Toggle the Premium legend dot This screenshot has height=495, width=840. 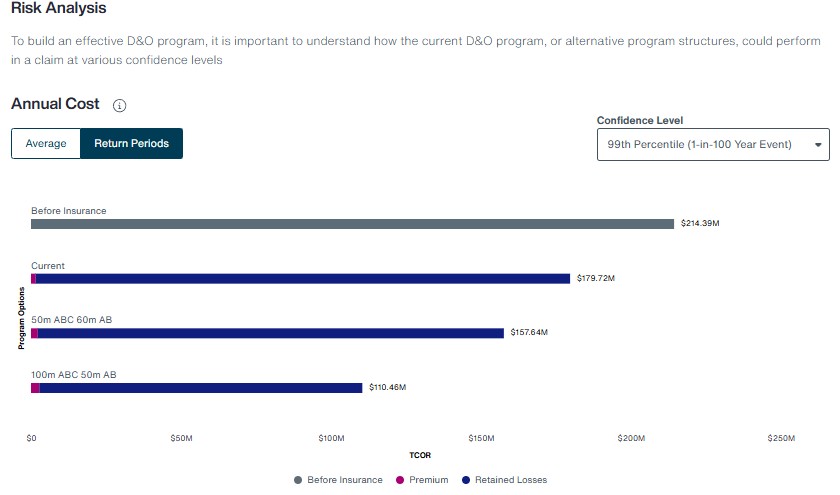click(x=400, y=480)
